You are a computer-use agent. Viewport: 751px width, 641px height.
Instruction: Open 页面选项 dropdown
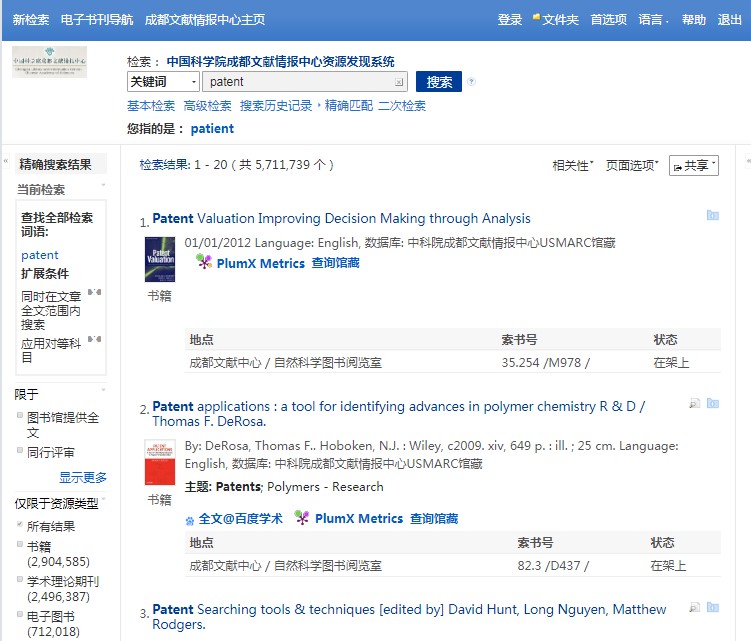click(632, 165)
